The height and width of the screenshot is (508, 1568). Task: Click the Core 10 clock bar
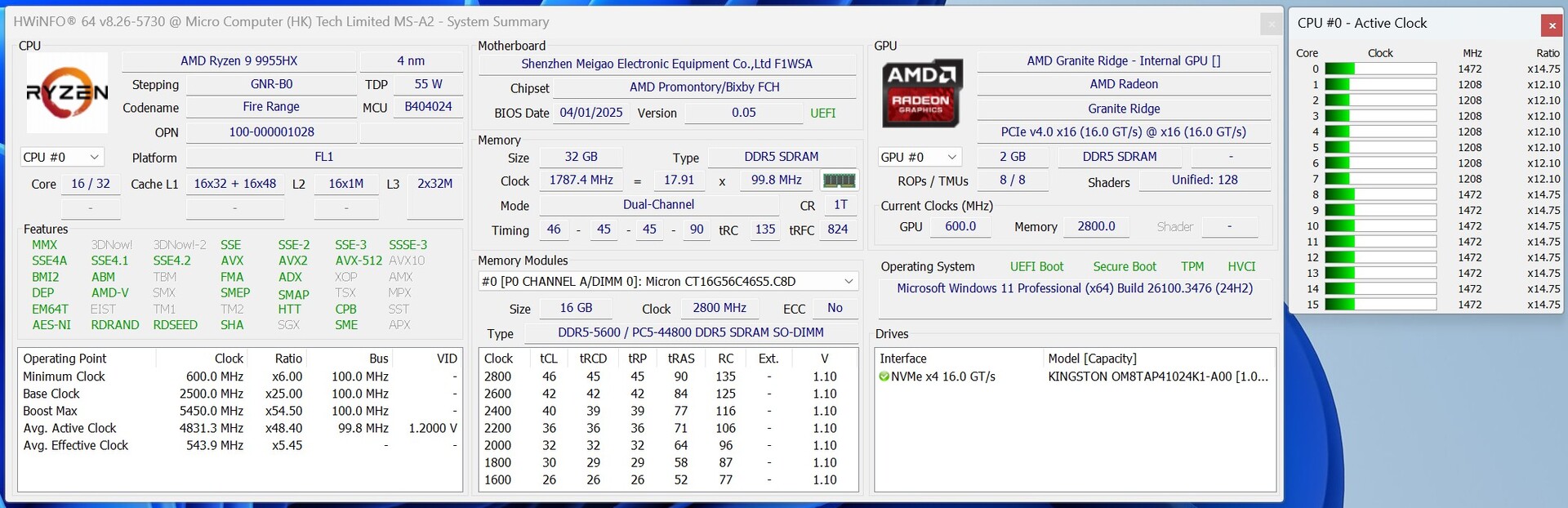[1380, 226]
